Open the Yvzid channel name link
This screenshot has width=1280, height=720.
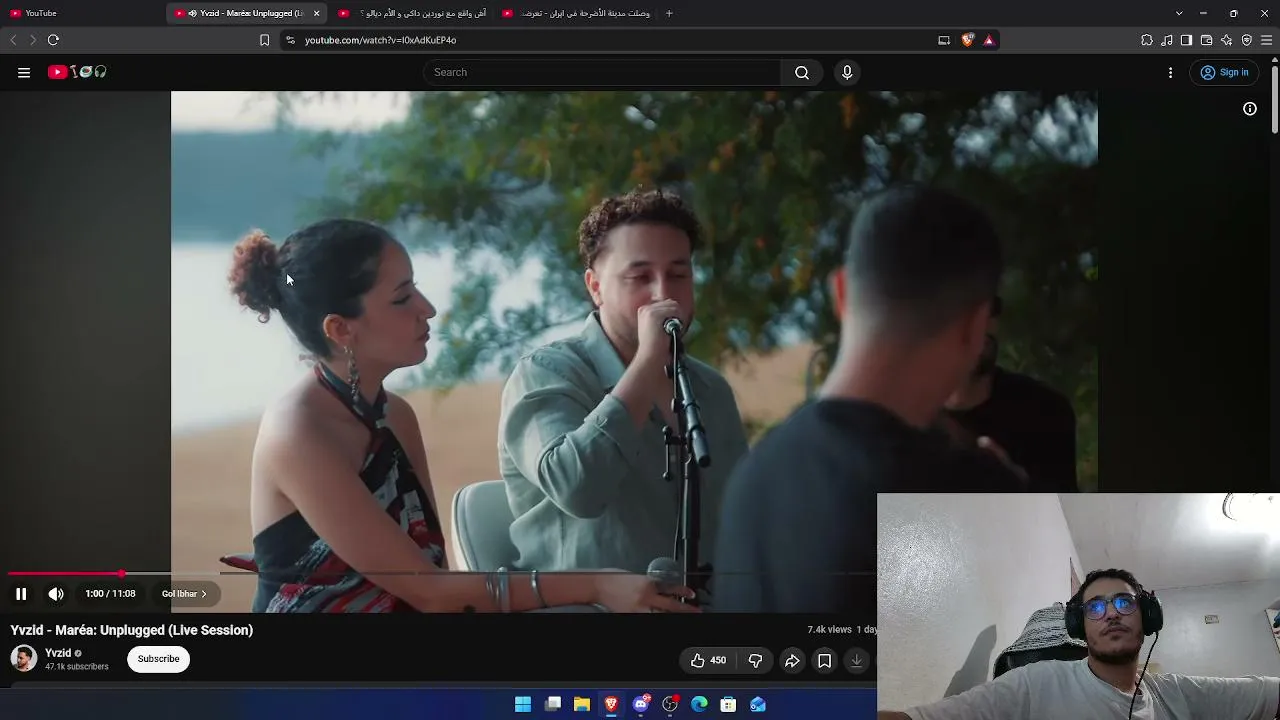(58, 653)
